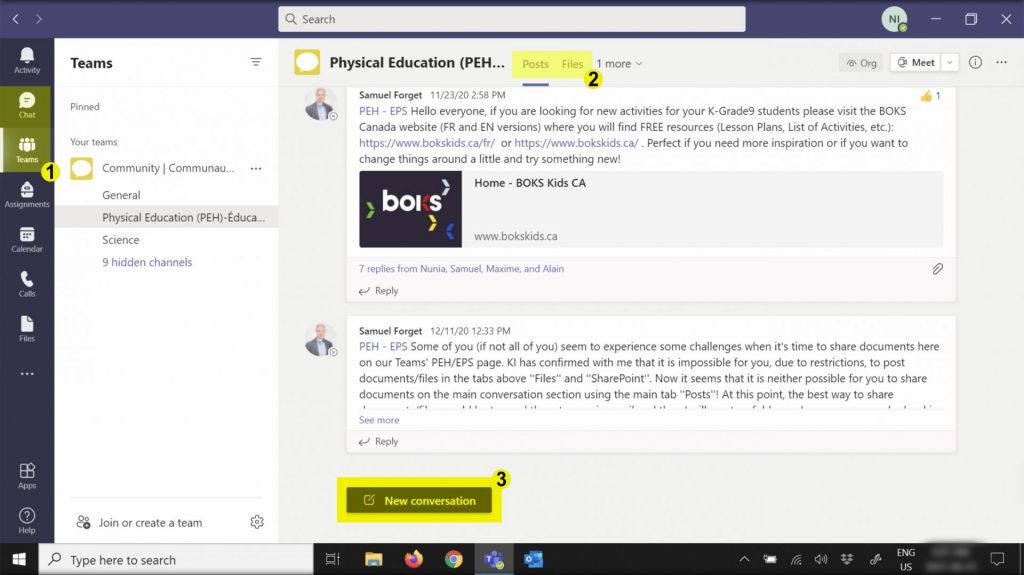This screenshot has height=575, width=1024.
Task: Select the Physical Education (PEH) channel
Action: pyautogui.click(x=167, y=218)
